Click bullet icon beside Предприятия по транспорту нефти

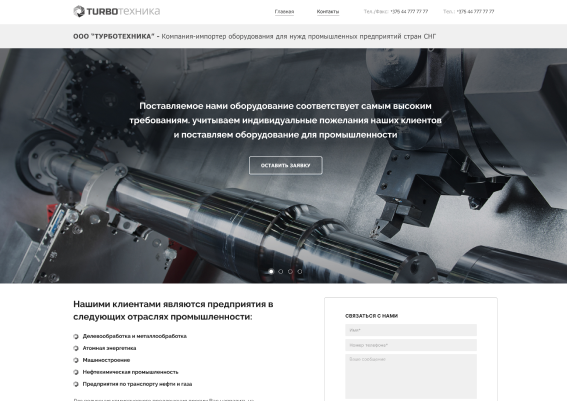(x=76, y=384)
